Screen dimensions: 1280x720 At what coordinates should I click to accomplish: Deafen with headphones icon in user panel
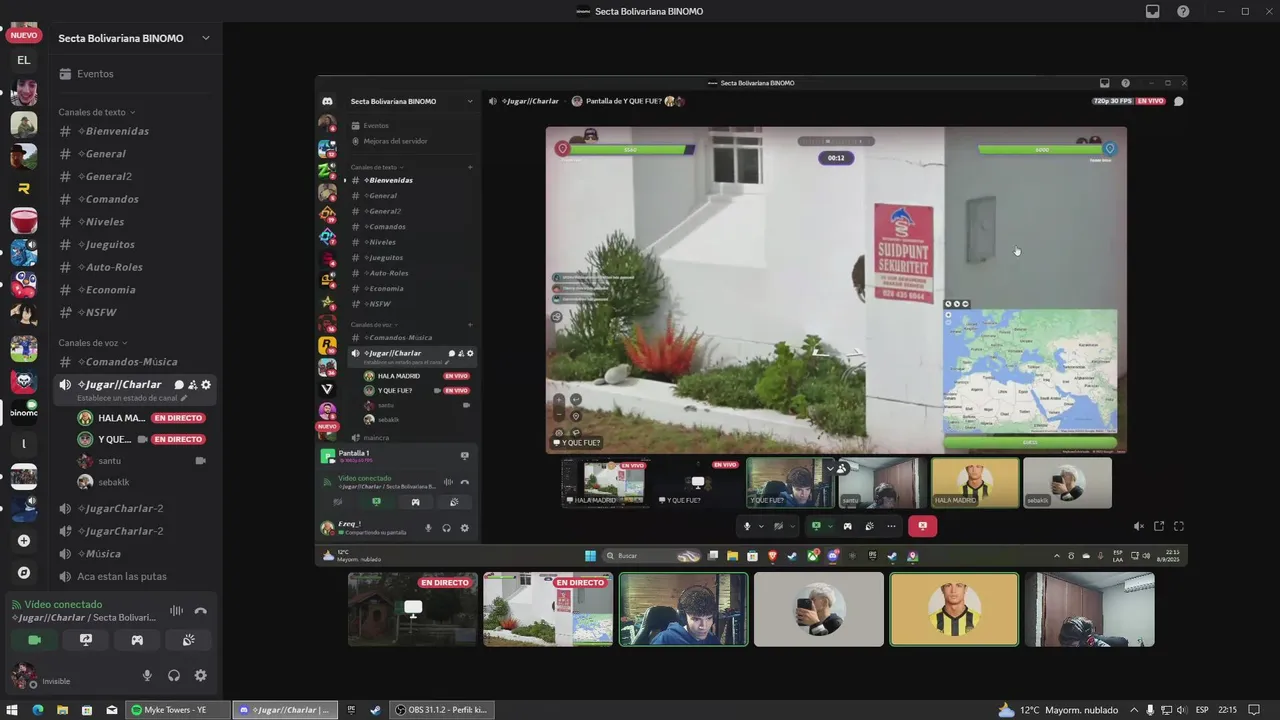click(x=174, y=676)
